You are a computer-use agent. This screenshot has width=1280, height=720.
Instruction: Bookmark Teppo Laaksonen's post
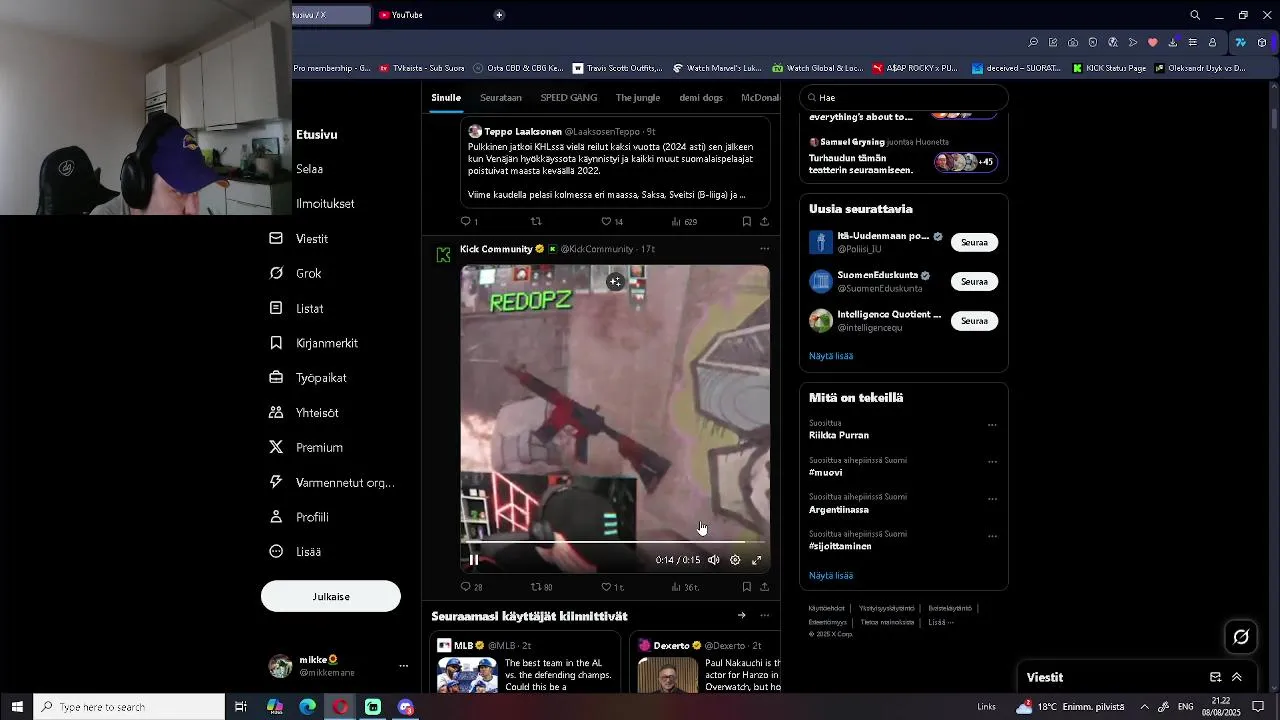[746, 221]
